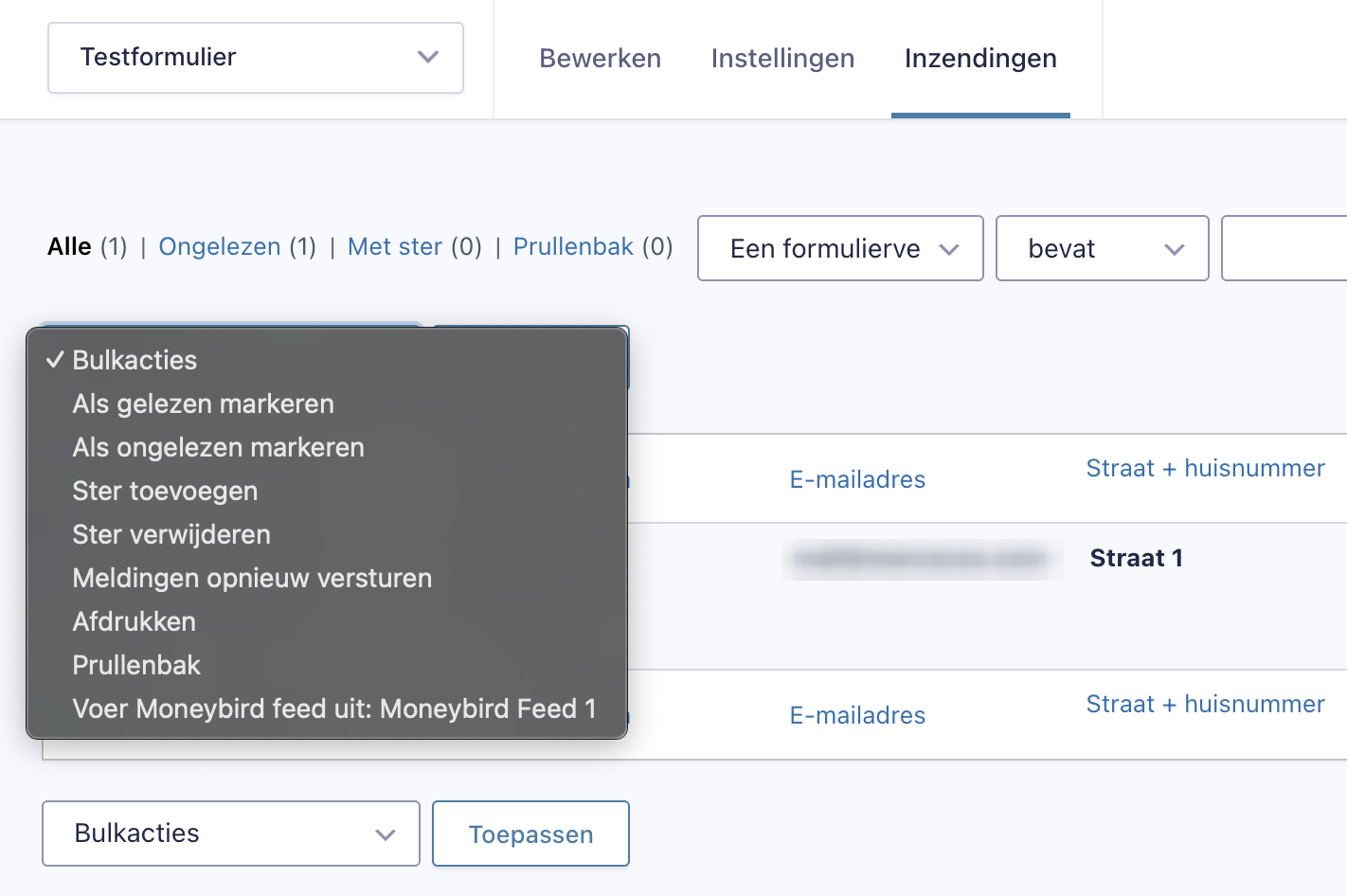Viewport: 1347px width, 896px height.
Task: Open the Instellingen tab
Action: click(x=782, y=59)
